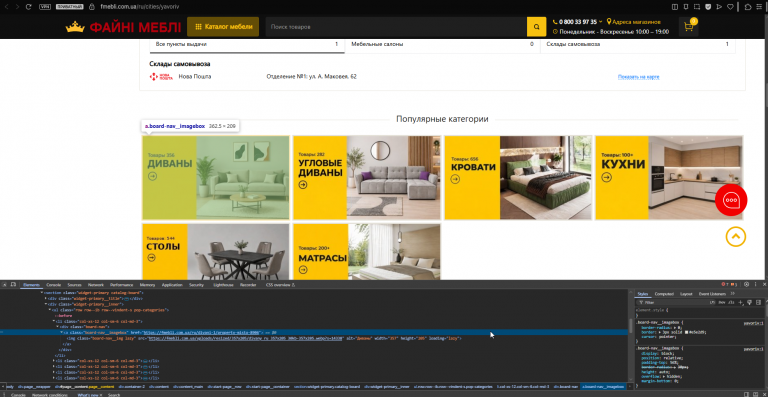Activate the DevTools inspect element picker icon
The height and width of the screenshot is (397, 768).
(5, 284)
